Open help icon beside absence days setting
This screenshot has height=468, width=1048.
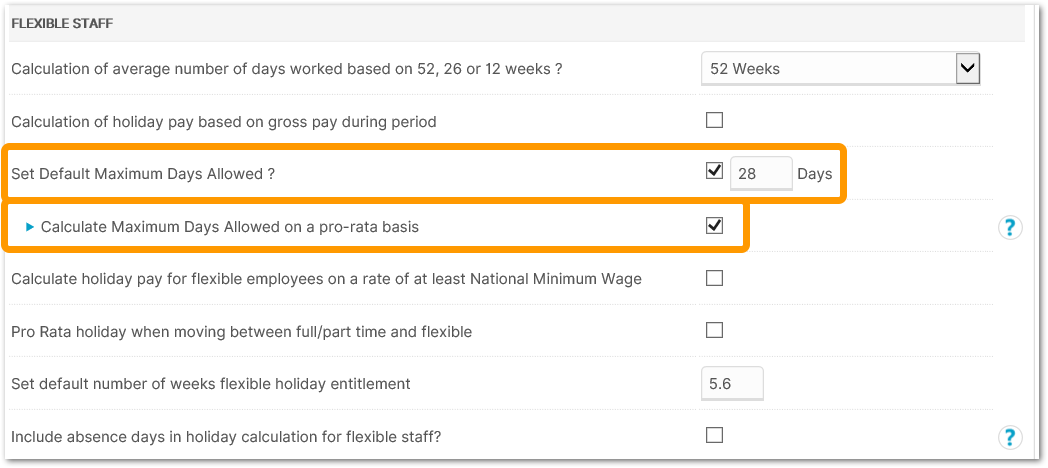(1010, 436)
